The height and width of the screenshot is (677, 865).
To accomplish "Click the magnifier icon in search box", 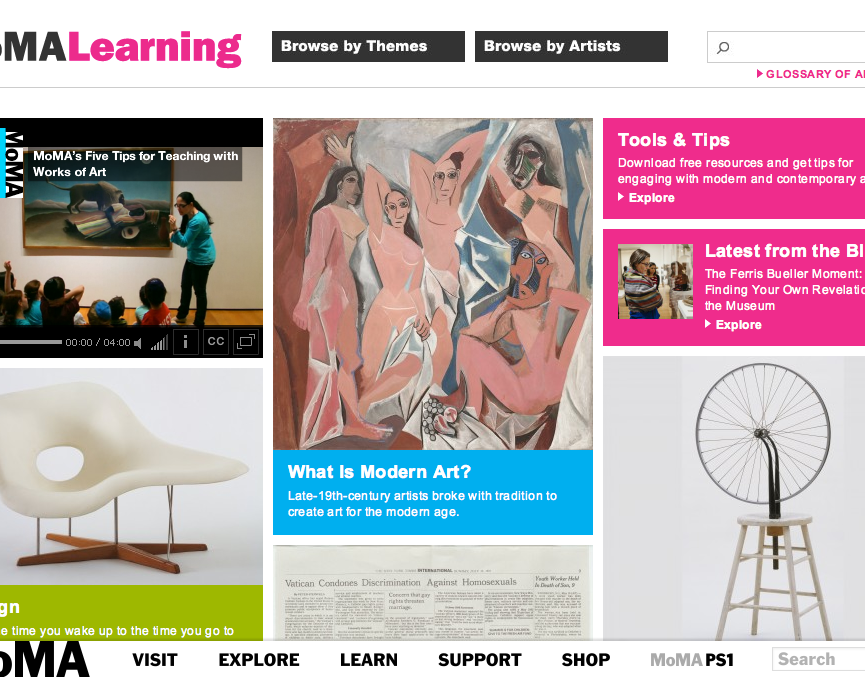I will click(x=723, y=47).
